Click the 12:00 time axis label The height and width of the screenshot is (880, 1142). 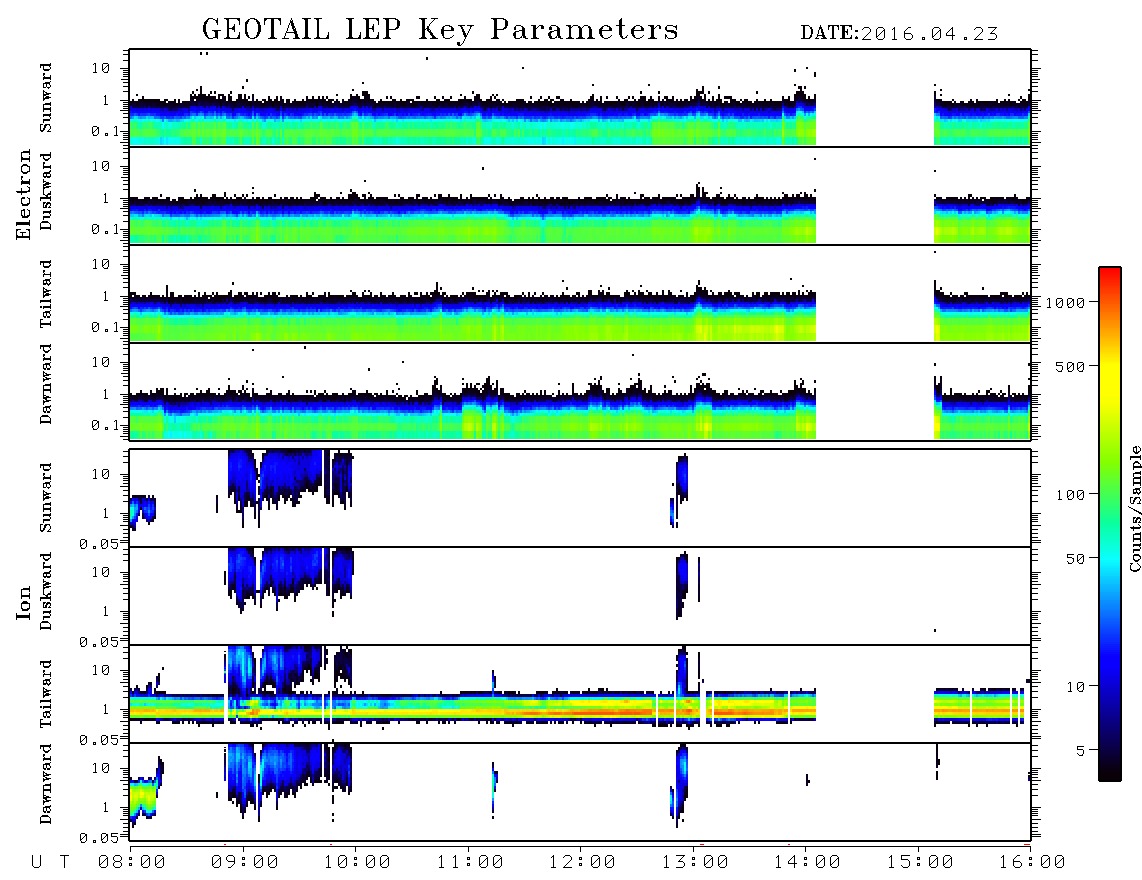click(582, 863)
